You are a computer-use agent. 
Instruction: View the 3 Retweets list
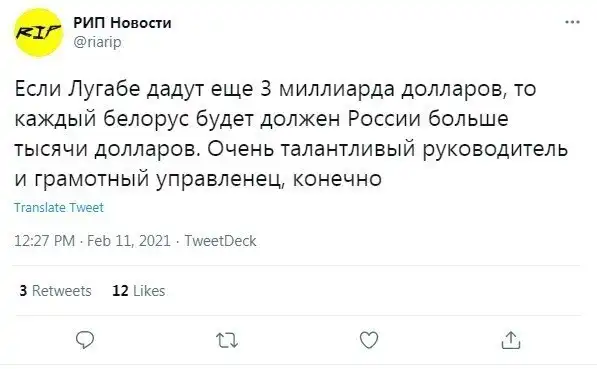click(x=56, y=291)
